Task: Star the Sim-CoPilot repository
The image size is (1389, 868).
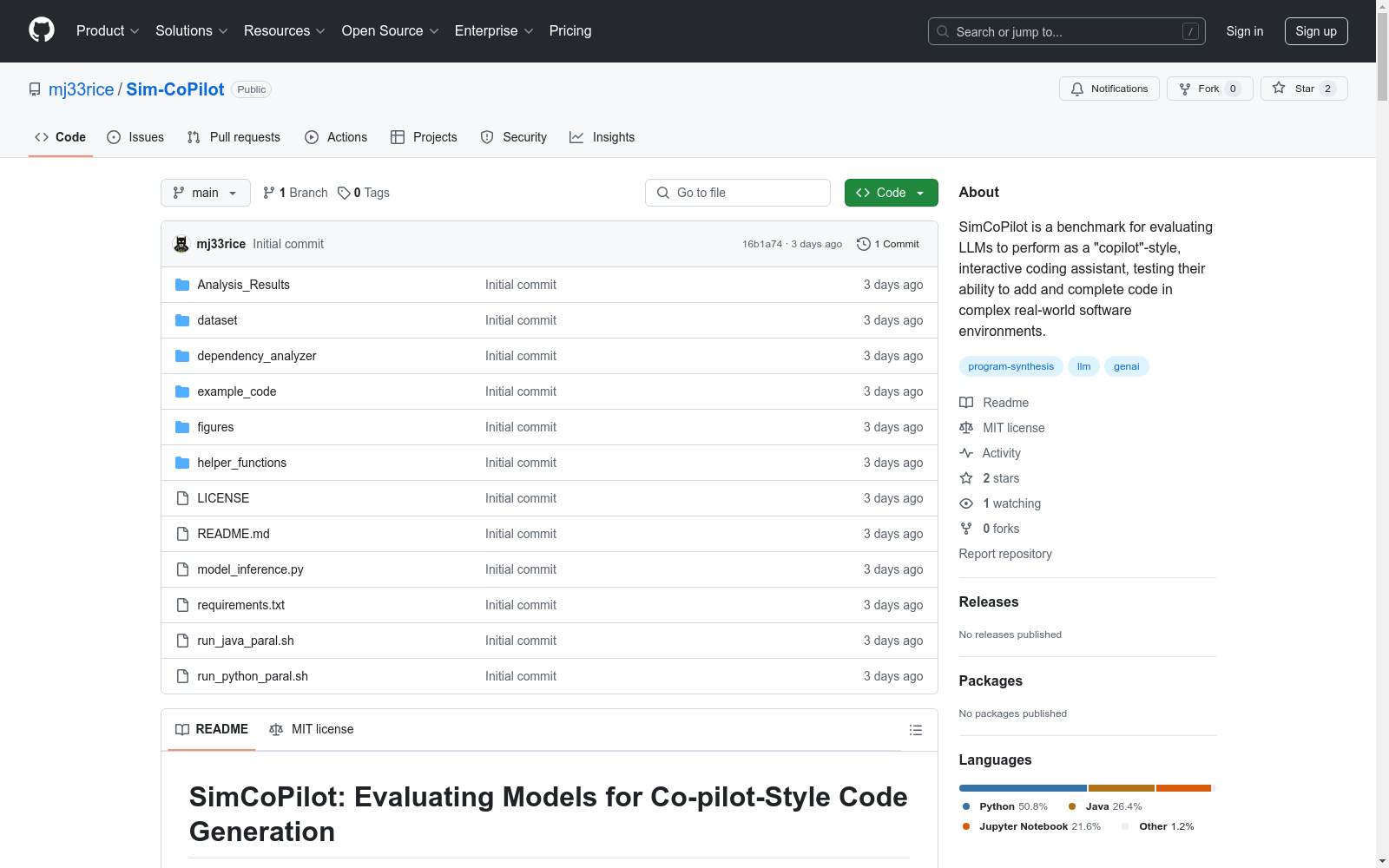Action: click(1304, 89)
